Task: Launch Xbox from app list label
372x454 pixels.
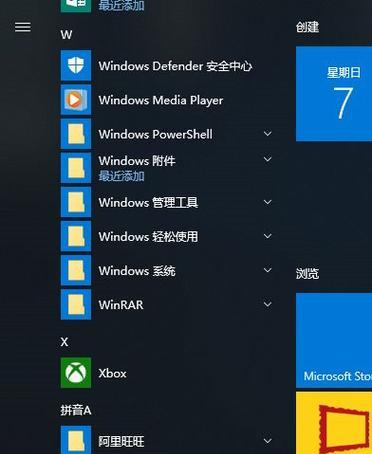Action: [112, 373]
